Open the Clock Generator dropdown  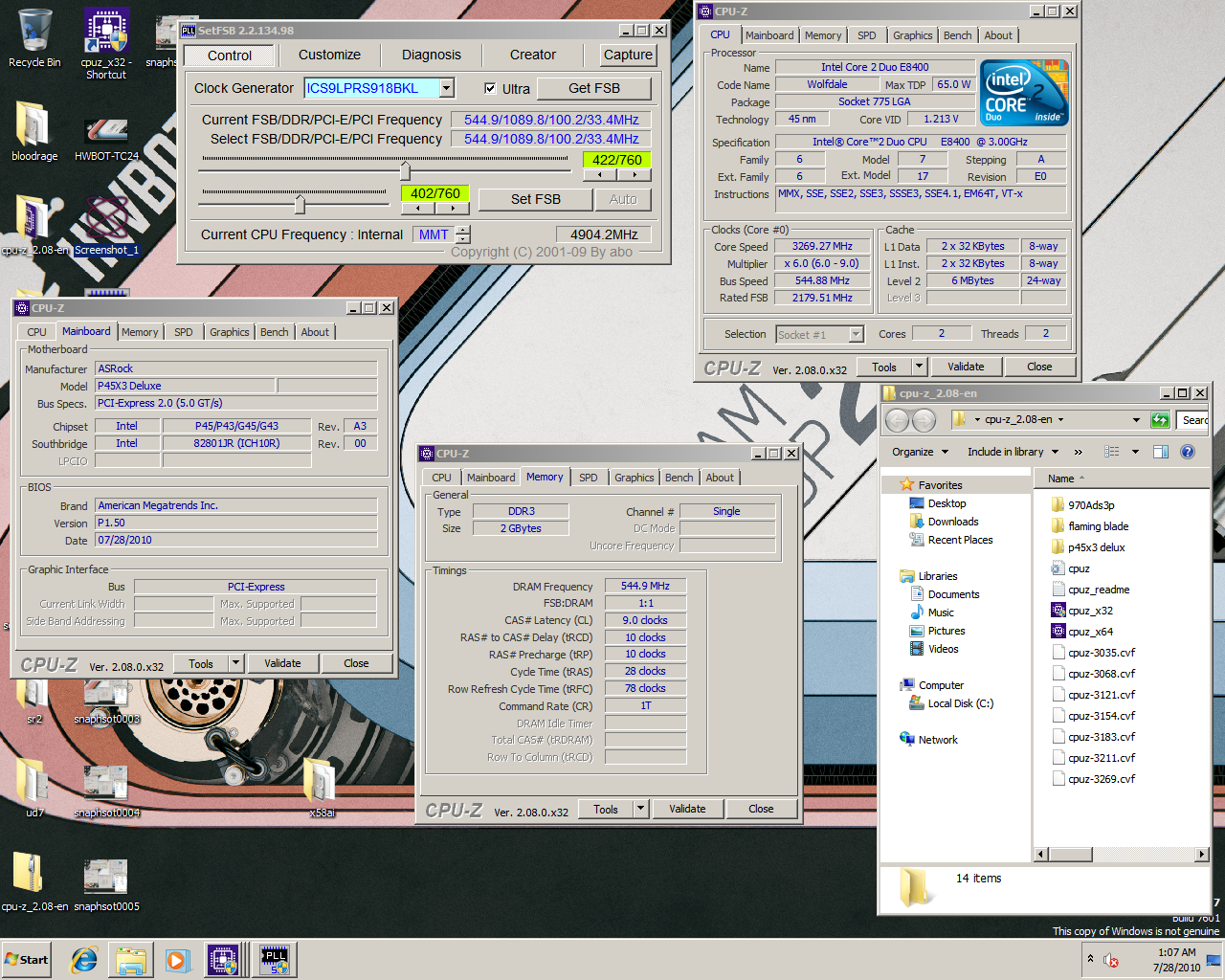(446, 88)
